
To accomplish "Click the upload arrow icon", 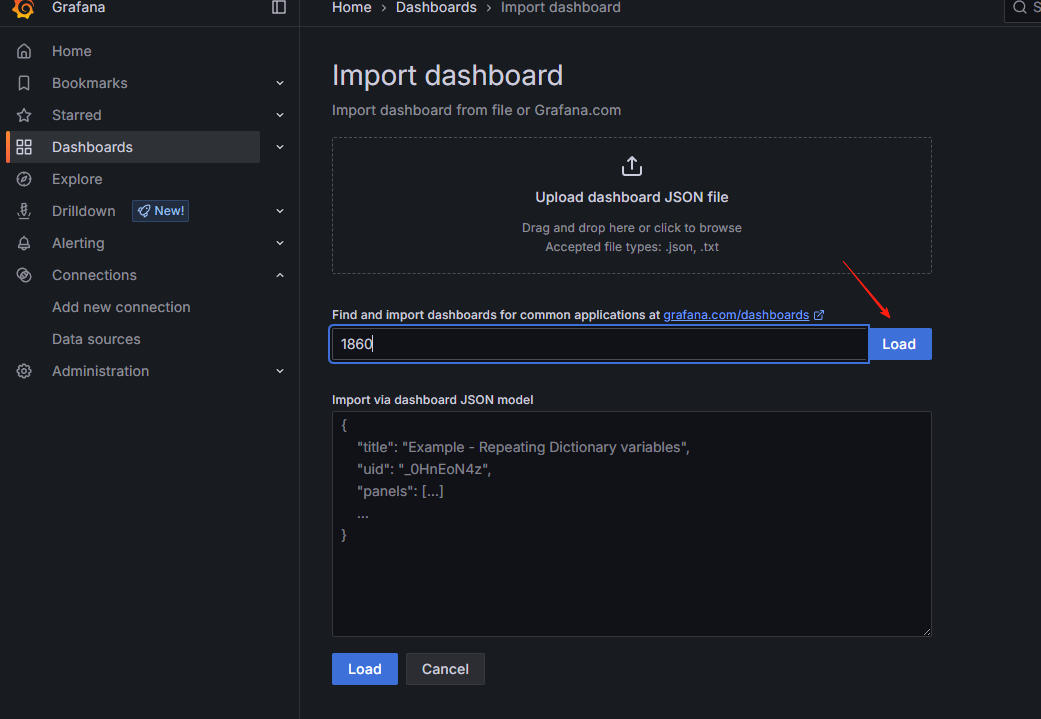I will (x=632, y=166).
